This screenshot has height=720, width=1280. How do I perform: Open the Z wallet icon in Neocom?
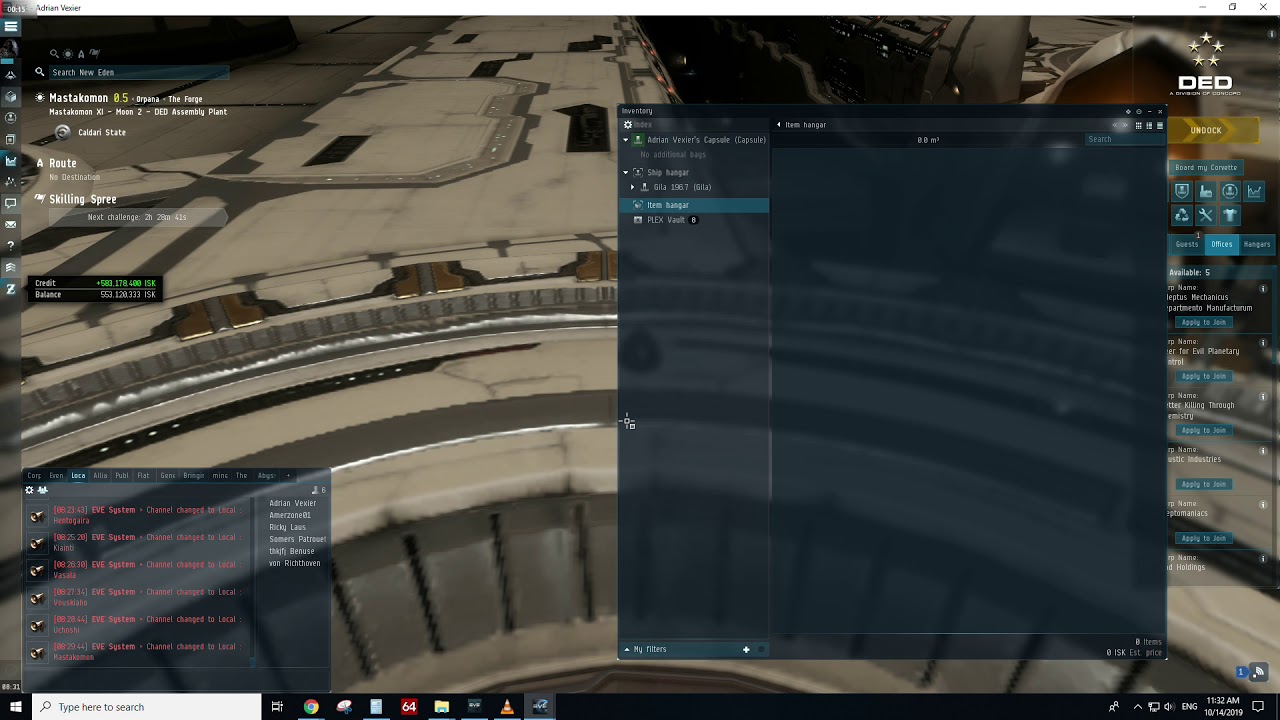tap(11, 289)
